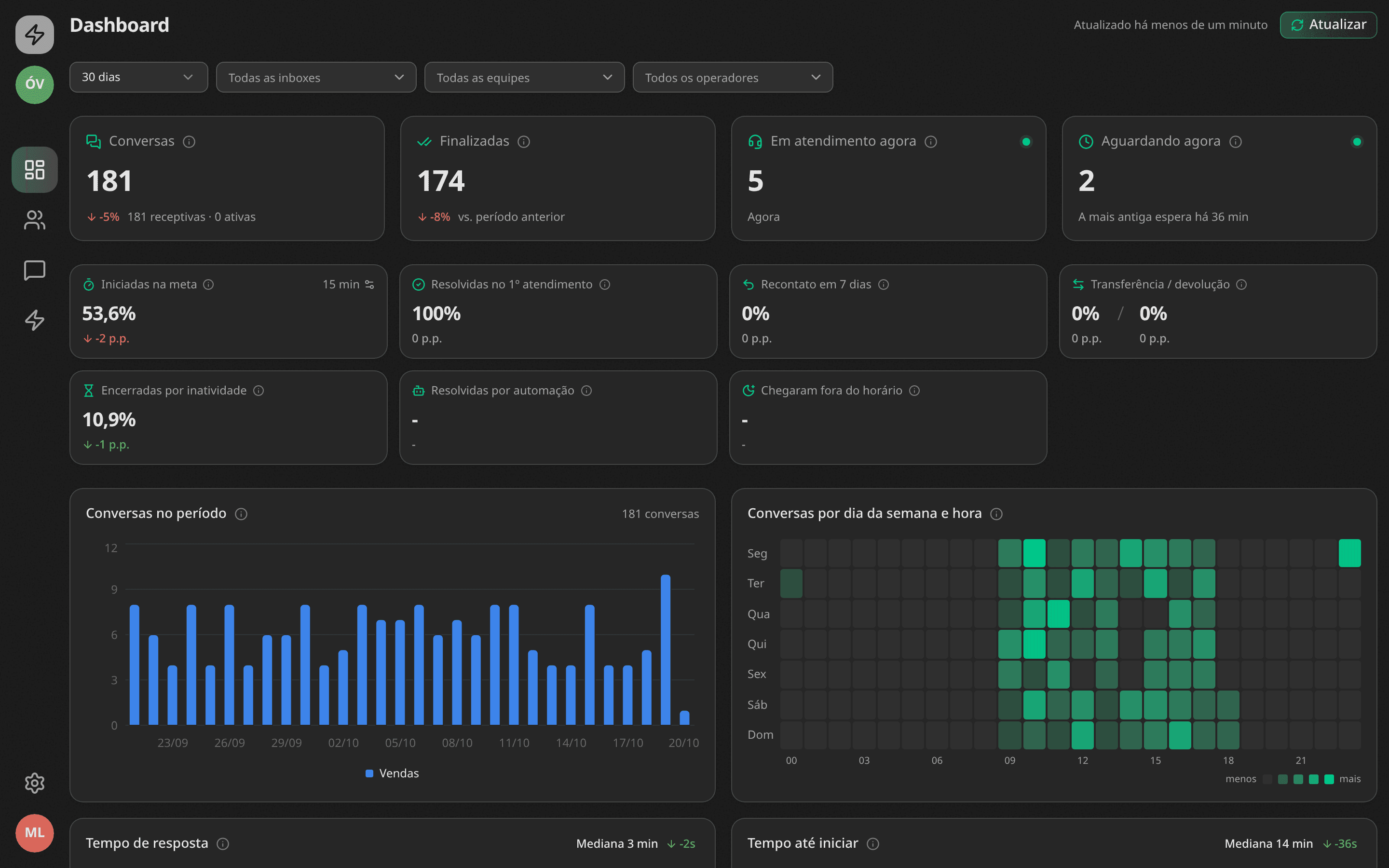Click the 53,6% Iniciadas na meta value

(x=109, y=313)
